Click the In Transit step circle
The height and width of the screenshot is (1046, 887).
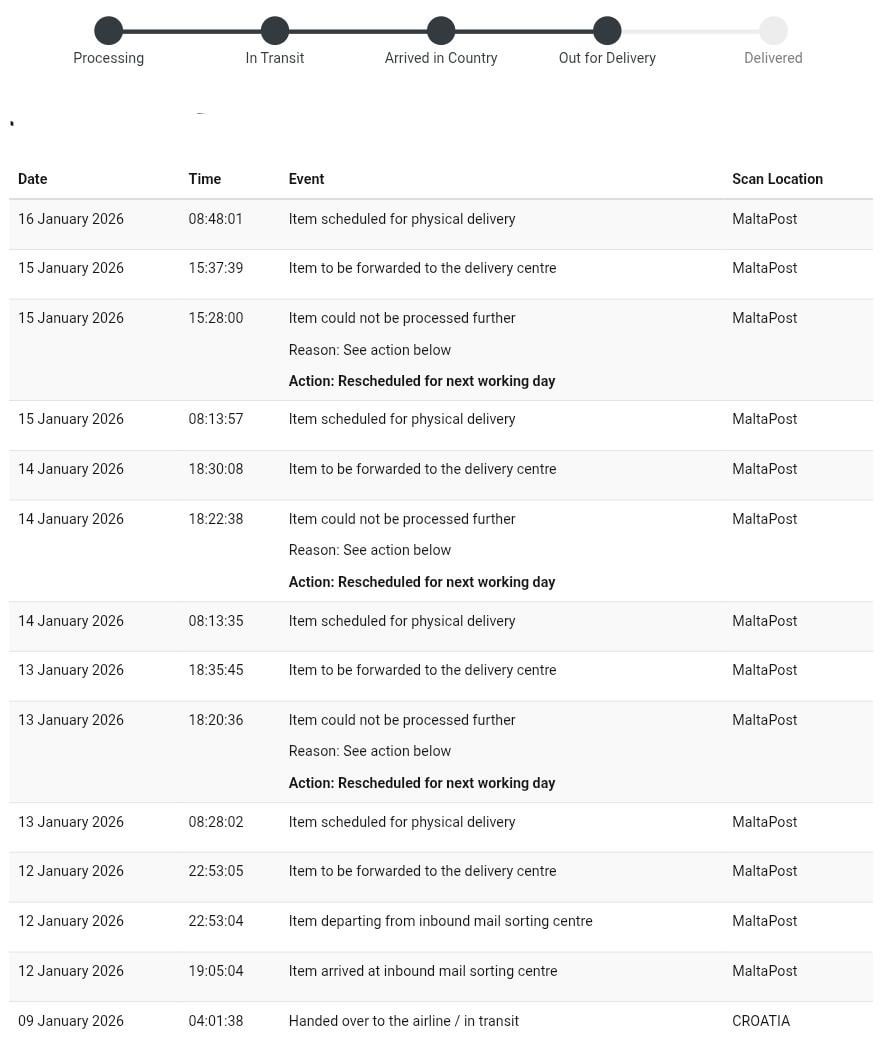(x=274, y=31)
